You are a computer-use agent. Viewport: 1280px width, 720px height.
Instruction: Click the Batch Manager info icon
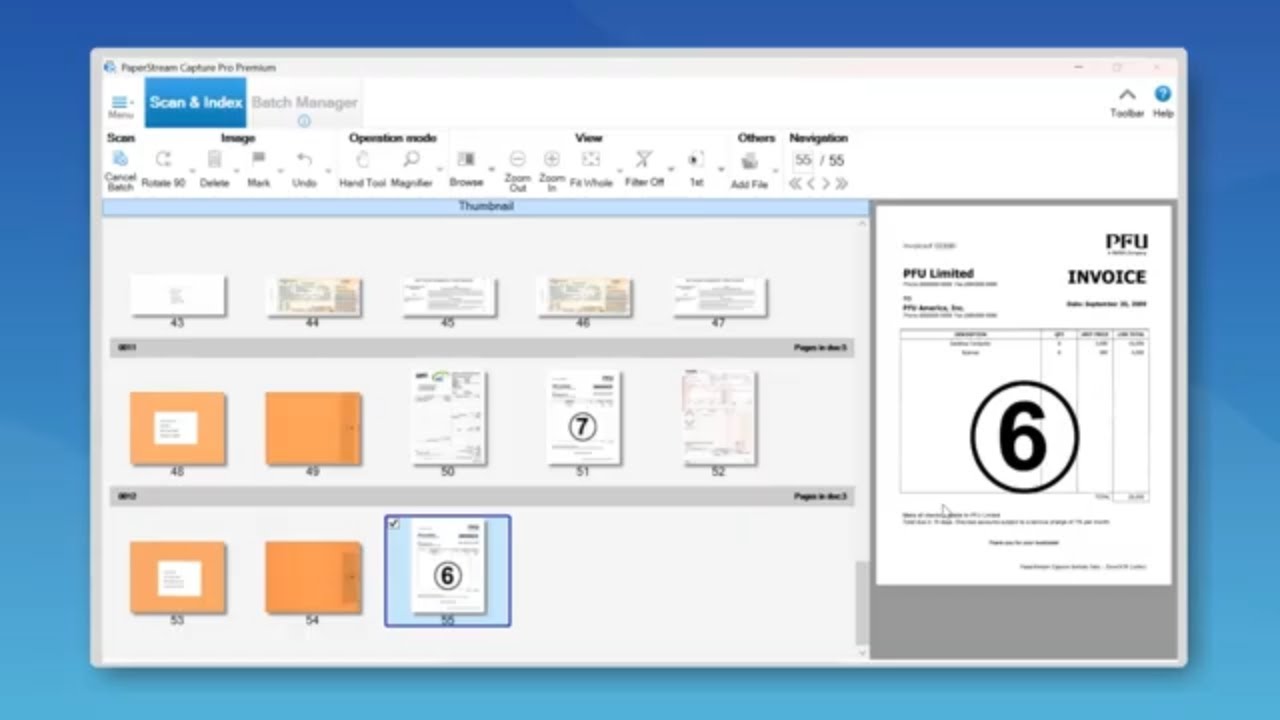tap(304, 121)
